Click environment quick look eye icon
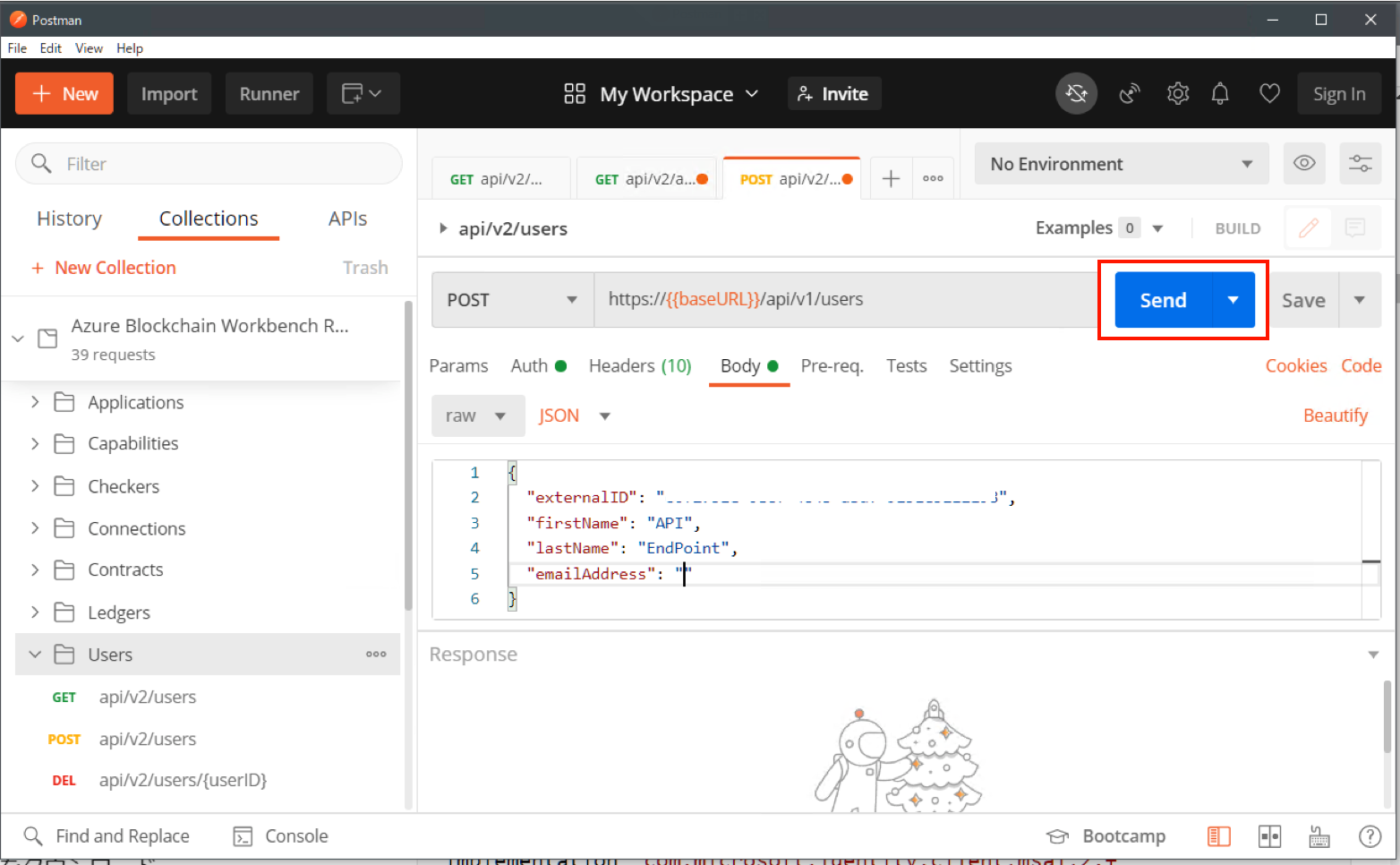 click(1304, 163)
